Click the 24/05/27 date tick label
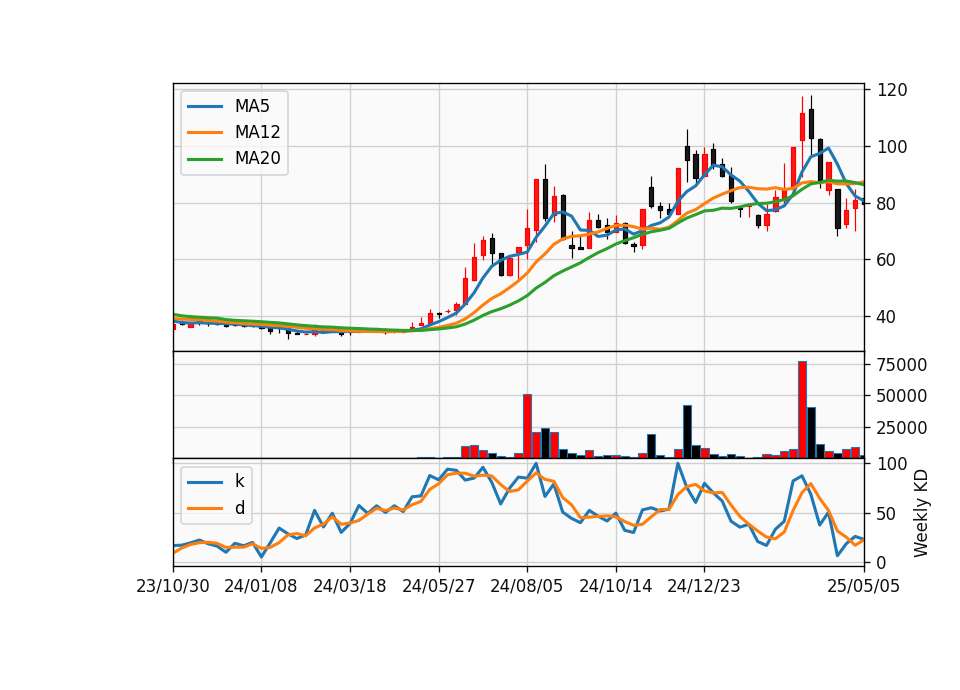 [x=438, y=586]
